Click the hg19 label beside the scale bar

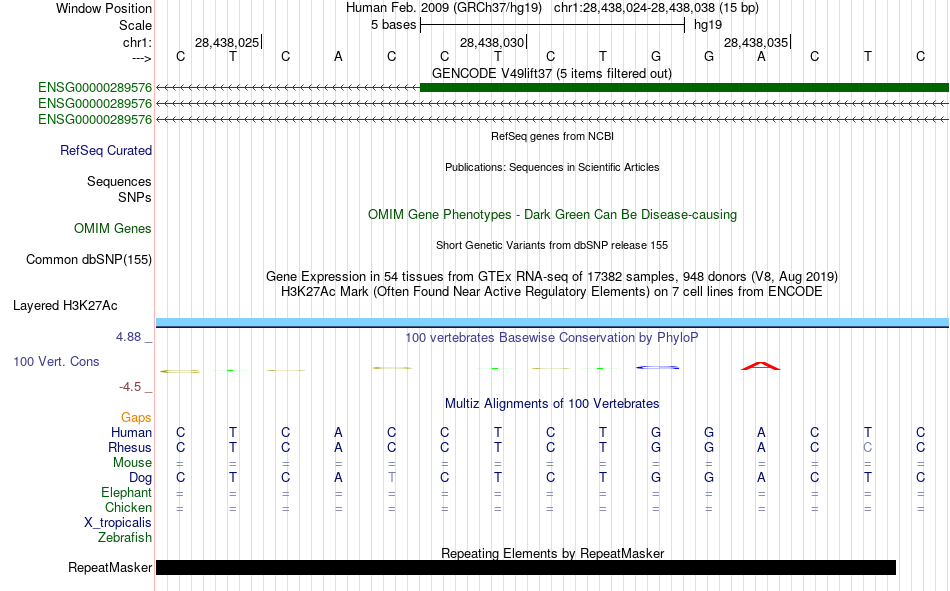708,25
